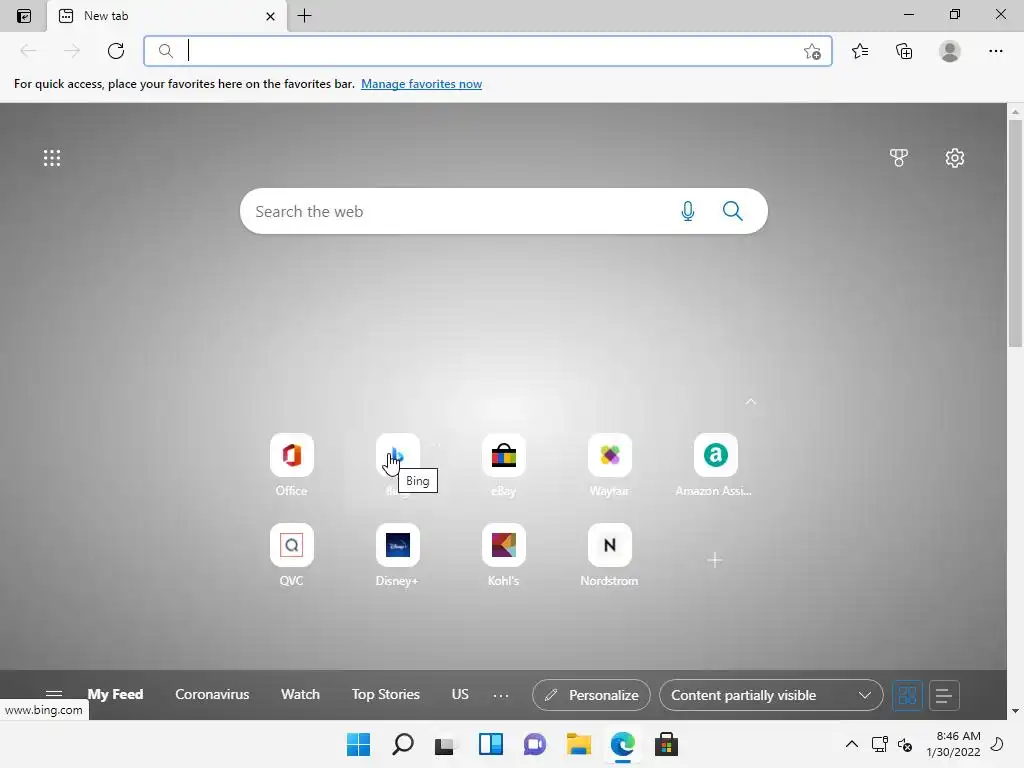Viewport: 1024px width, 768px height.
Task: Start voice search with microphone icon
Action: click(688, 211)
